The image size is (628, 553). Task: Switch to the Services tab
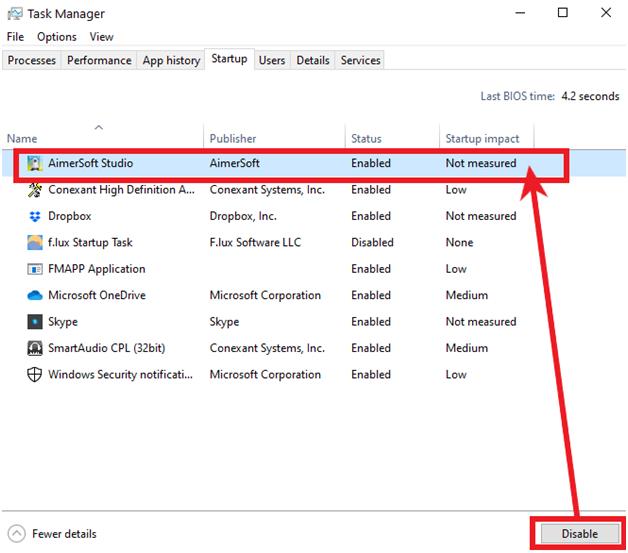click(x=360, y=60)
